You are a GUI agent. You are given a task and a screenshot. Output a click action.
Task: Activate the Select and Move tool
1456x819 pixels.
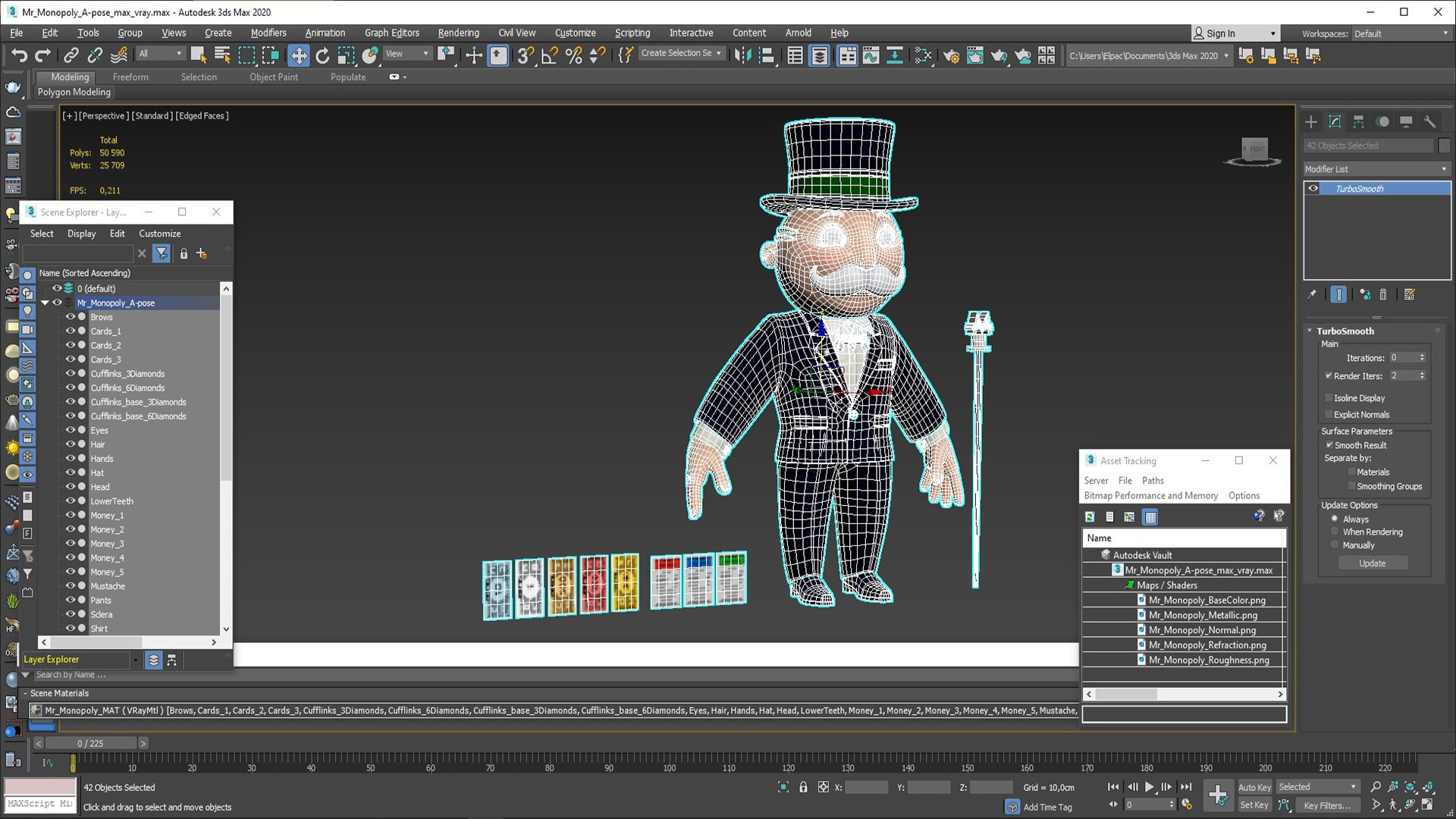coord(299,55)
